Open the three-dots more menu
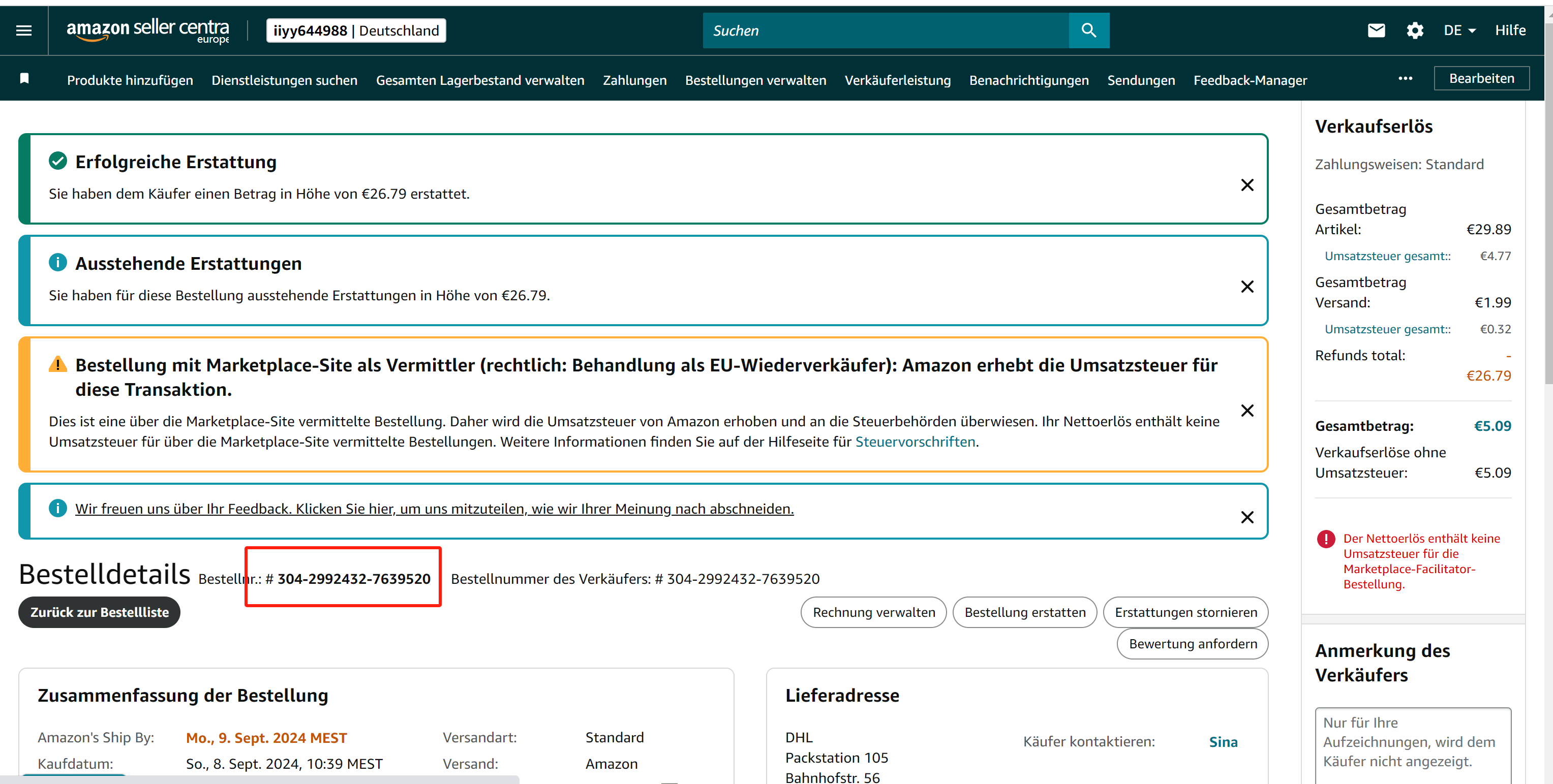Screen dimensions: 1553x784 tap(1405, 79)
